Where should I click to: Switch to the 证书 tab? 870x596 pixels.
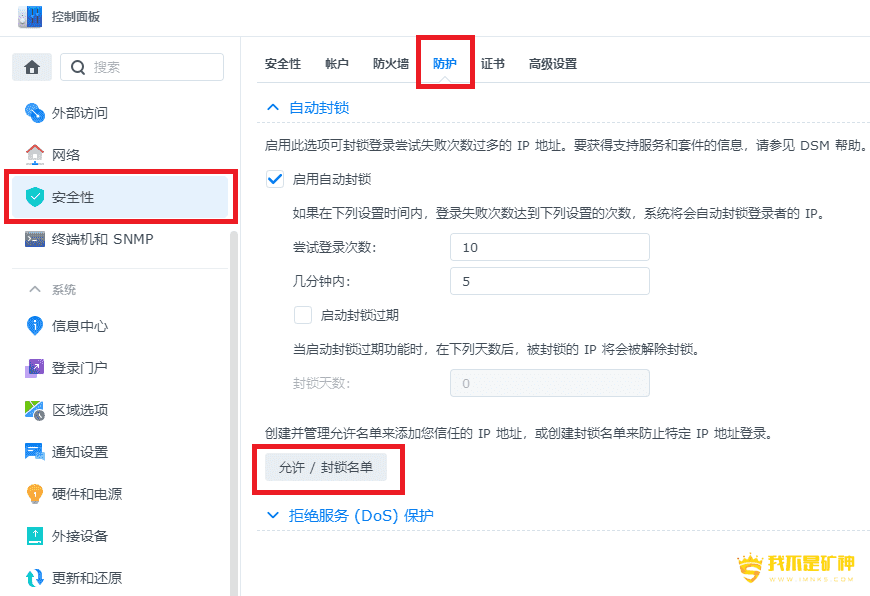click(x=492, y=64)
